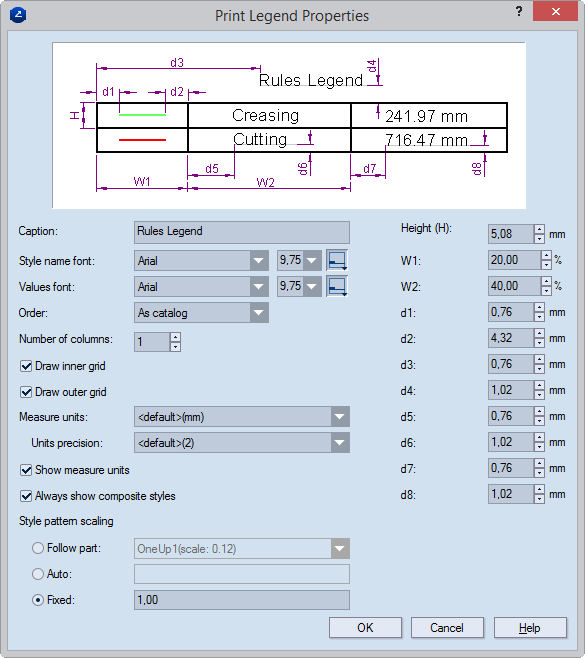This screenshot has height=658, width=585.
Task: Choose Auto style pattern scaling
Action: tap(38, 574)
